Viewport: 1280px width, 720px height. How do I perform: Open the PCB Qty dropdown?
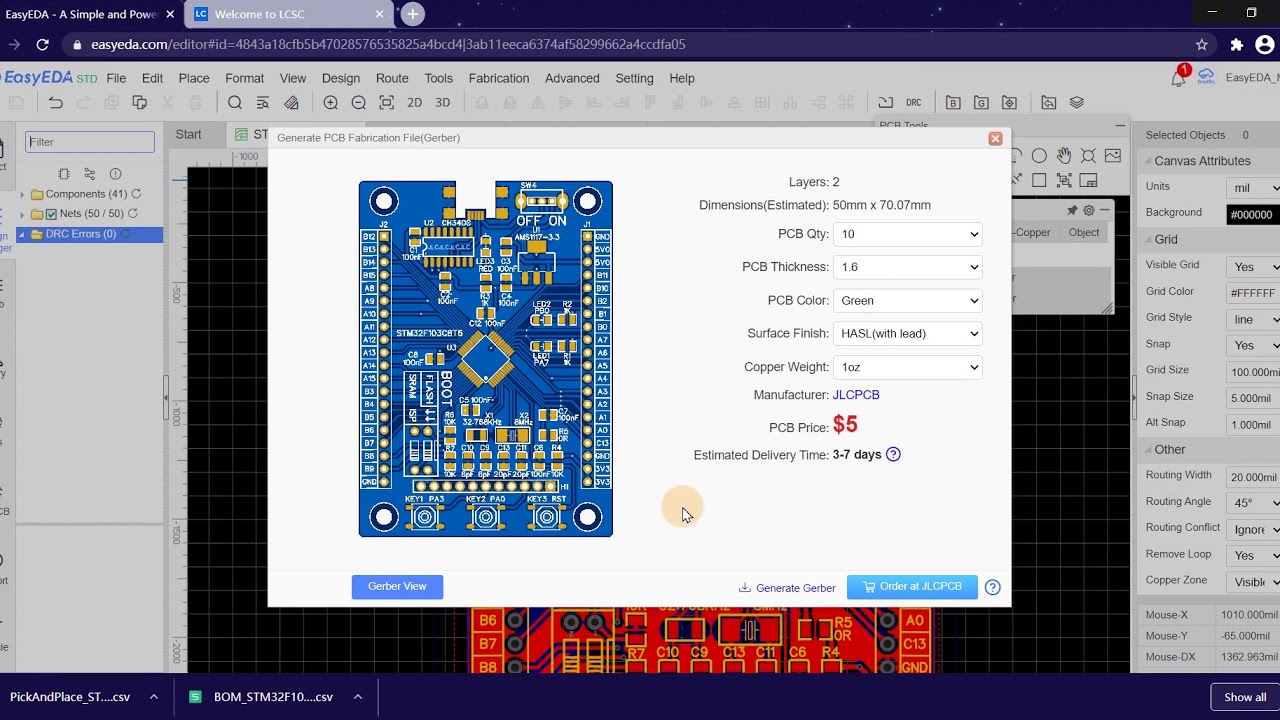(908, 234)
